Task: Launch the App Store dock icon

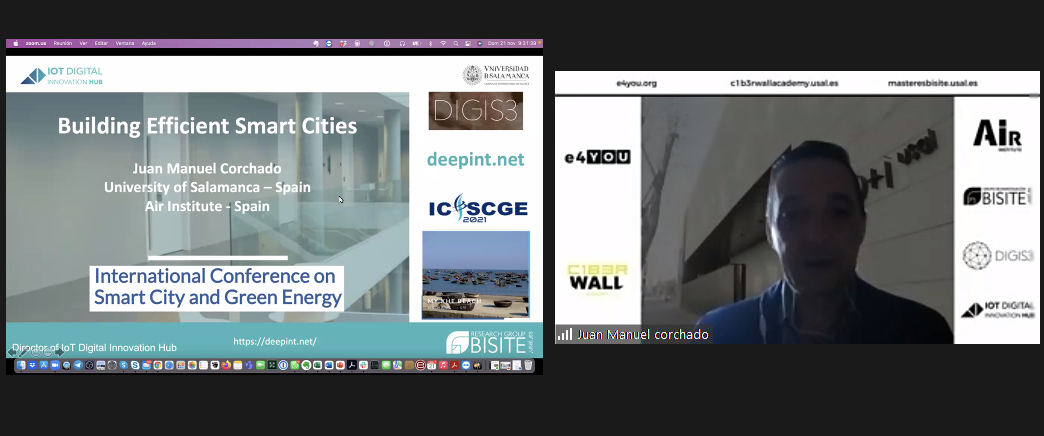Action: (x=44, y=365)
